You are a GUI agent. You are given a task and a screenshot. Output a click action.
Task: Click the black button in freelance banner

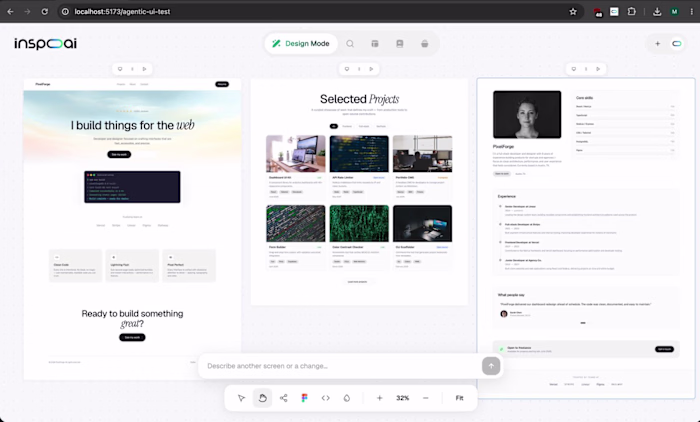pos(664,349)
